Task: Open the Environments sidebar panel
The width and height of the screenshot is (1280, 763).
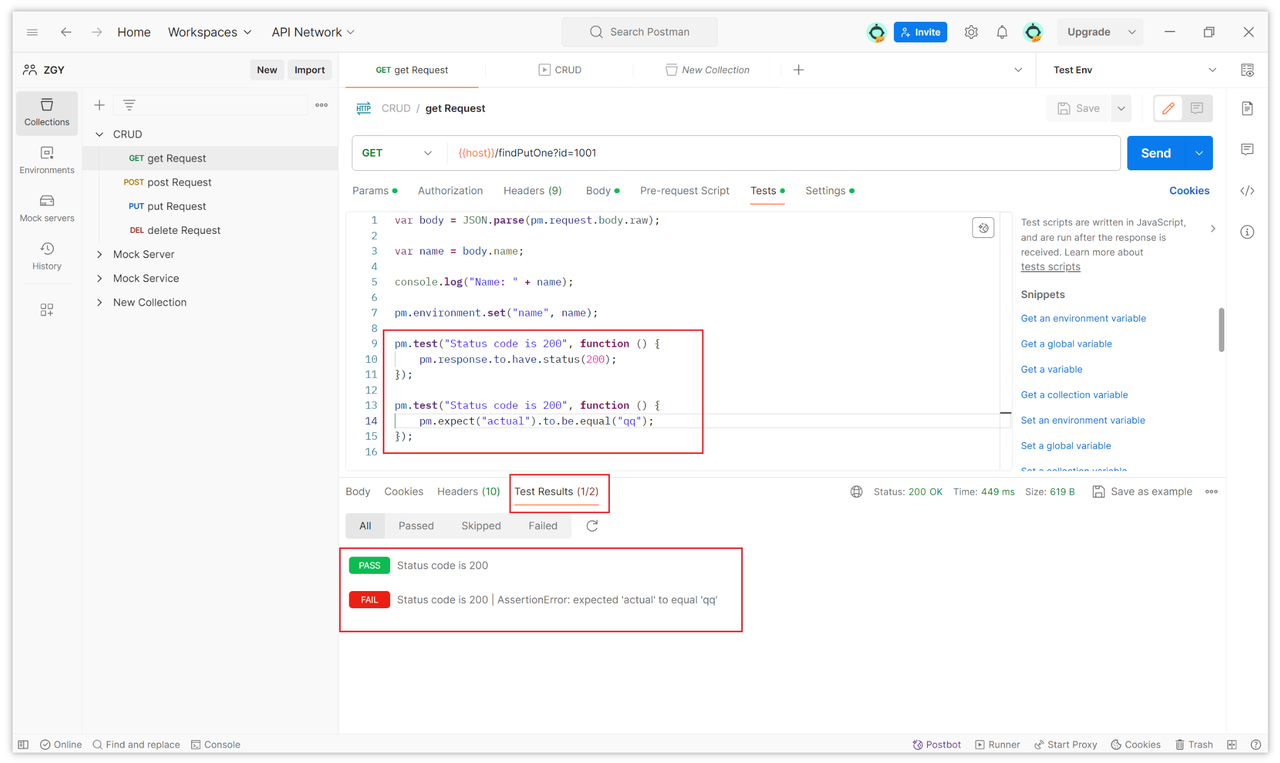Action: pyautogui.click(x=47, y=160)
